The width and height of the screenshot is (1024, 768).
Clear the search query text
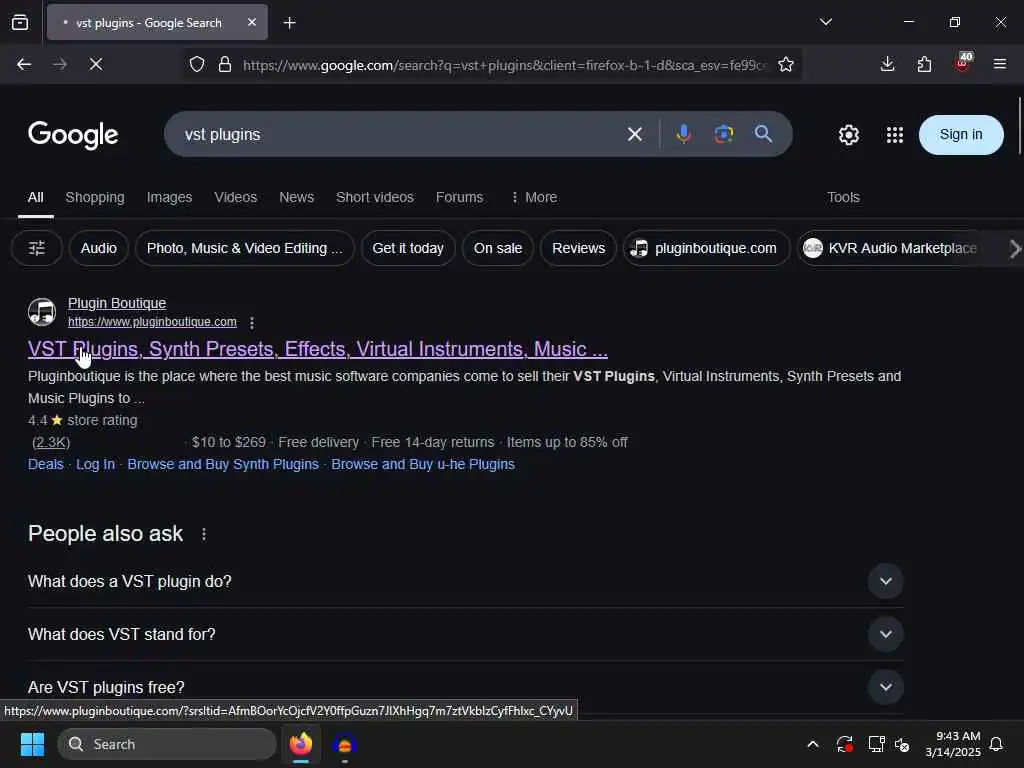(x=635, y=135)
